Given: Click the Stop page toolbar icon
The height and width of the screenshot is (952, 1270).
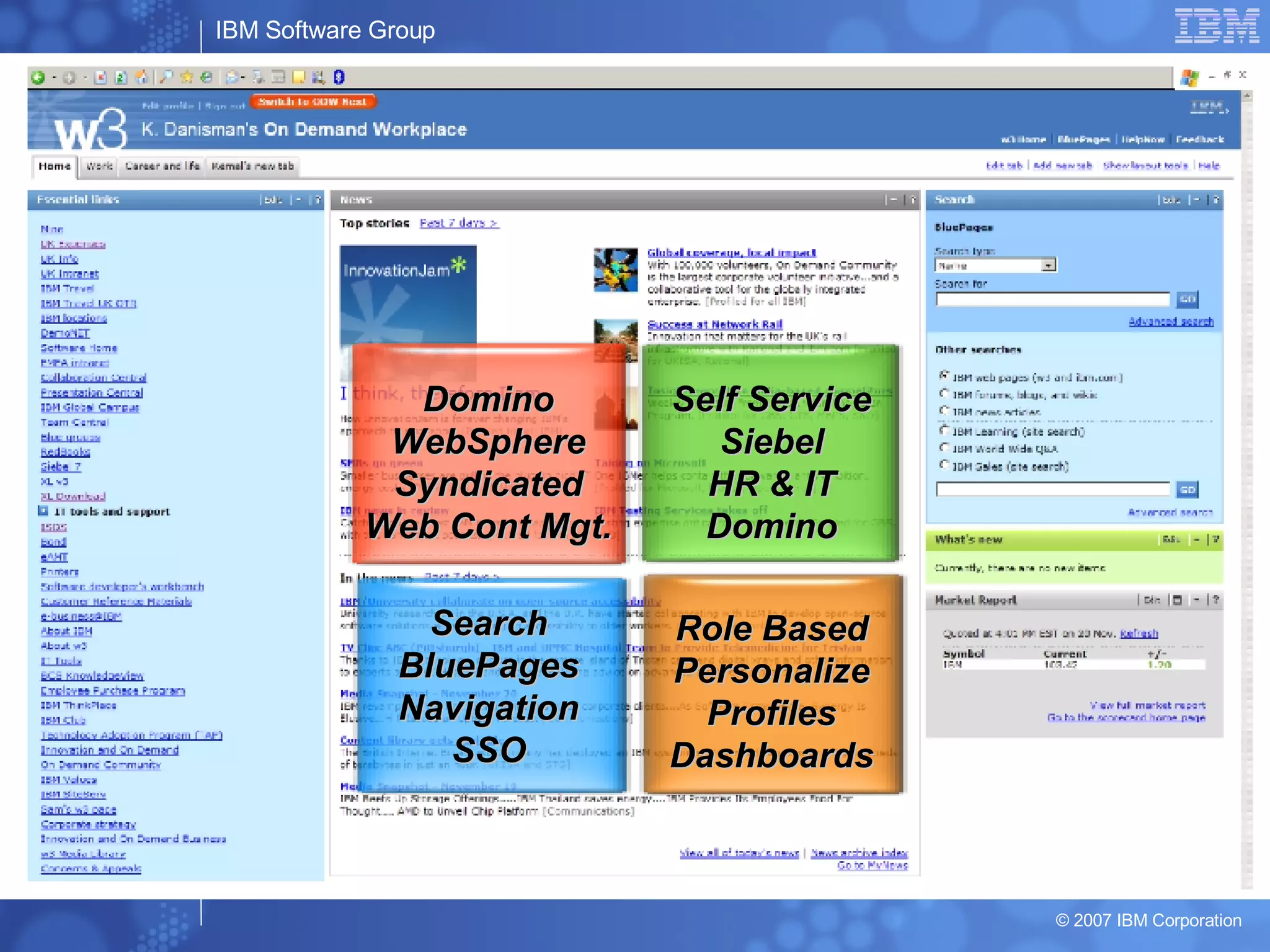Looking at the screenshot, I should coord(100,77).
